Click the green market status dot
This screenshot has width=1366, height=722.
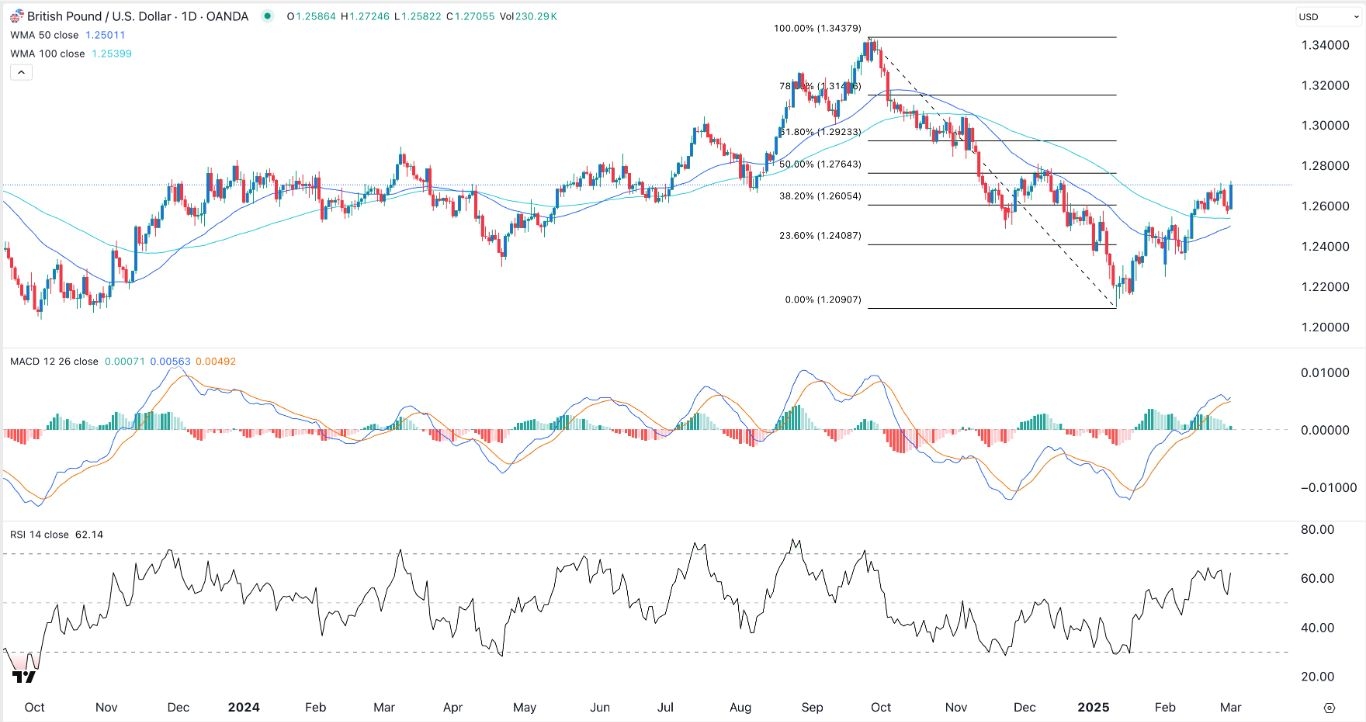266,16
